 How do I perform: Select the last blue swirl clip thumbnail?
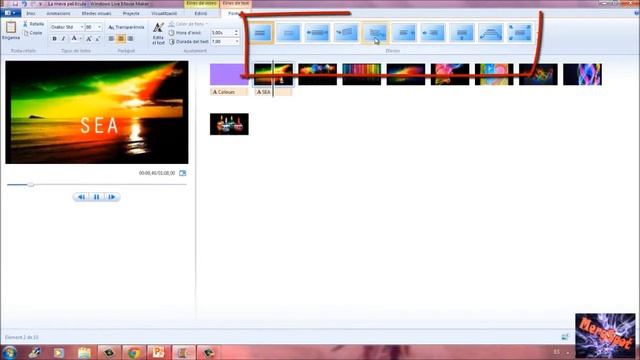582,74
